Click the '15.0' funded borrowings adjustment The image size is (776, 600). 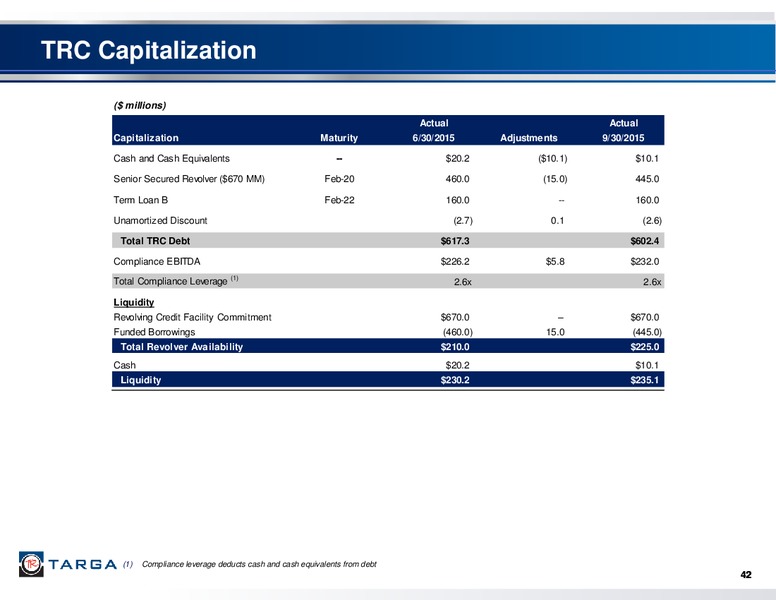point(555,332)
